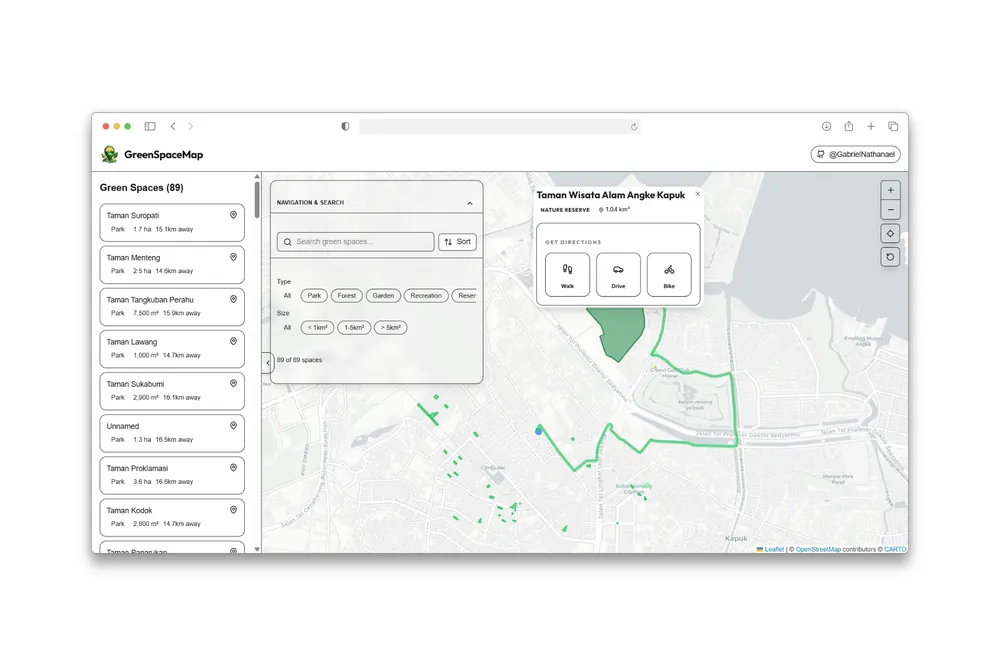Click the Search green spaces field
This screenshot has height=666, width=1000.
click(x=357, y=242)
